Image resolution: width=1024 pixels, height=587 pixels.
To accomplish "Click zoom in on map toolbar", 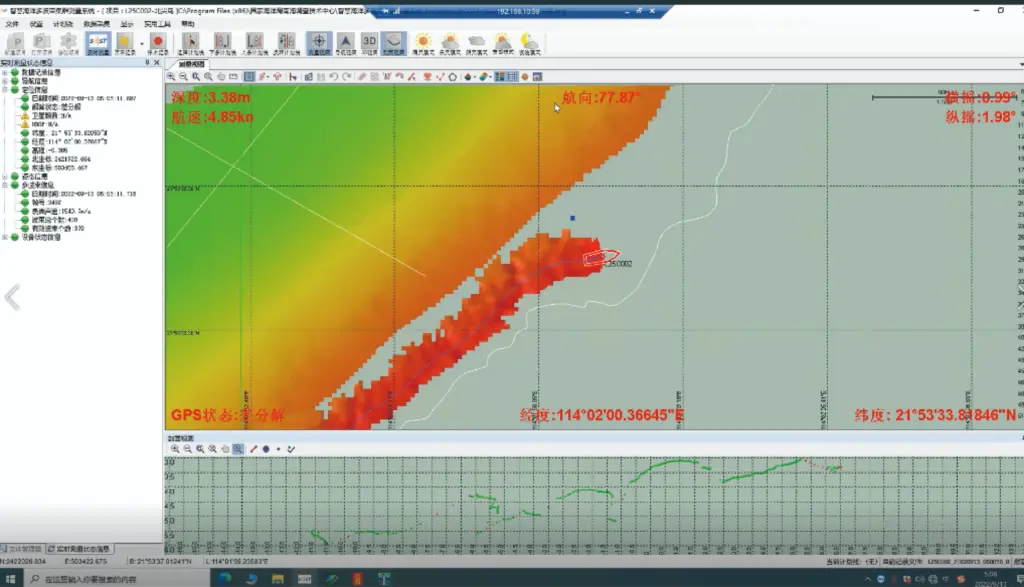I will (x=171, y=76).
